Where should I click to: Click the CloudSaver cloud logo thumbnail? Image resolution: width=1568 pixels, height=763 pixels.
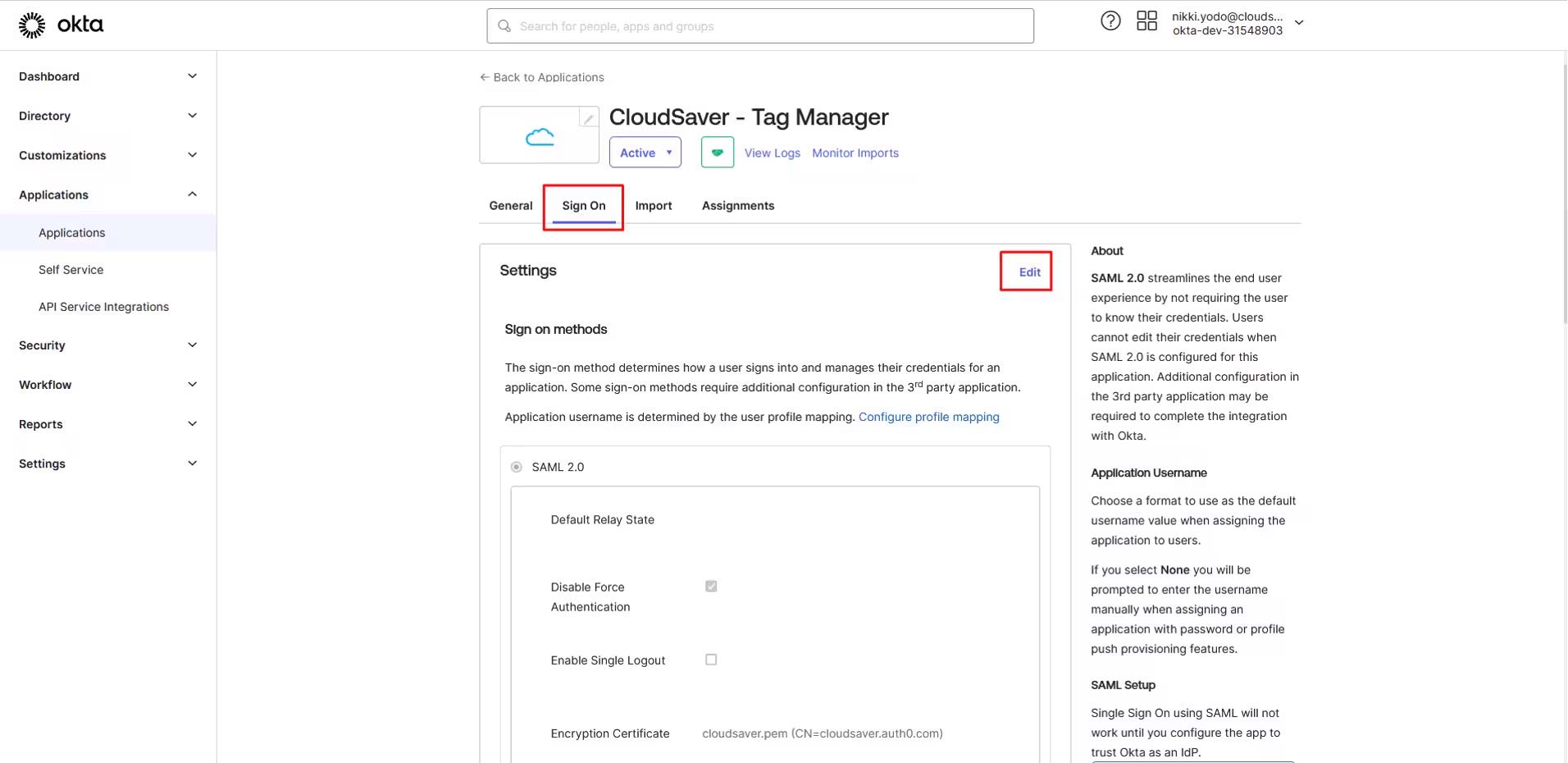pyautogui.click(x=539, y=136)
